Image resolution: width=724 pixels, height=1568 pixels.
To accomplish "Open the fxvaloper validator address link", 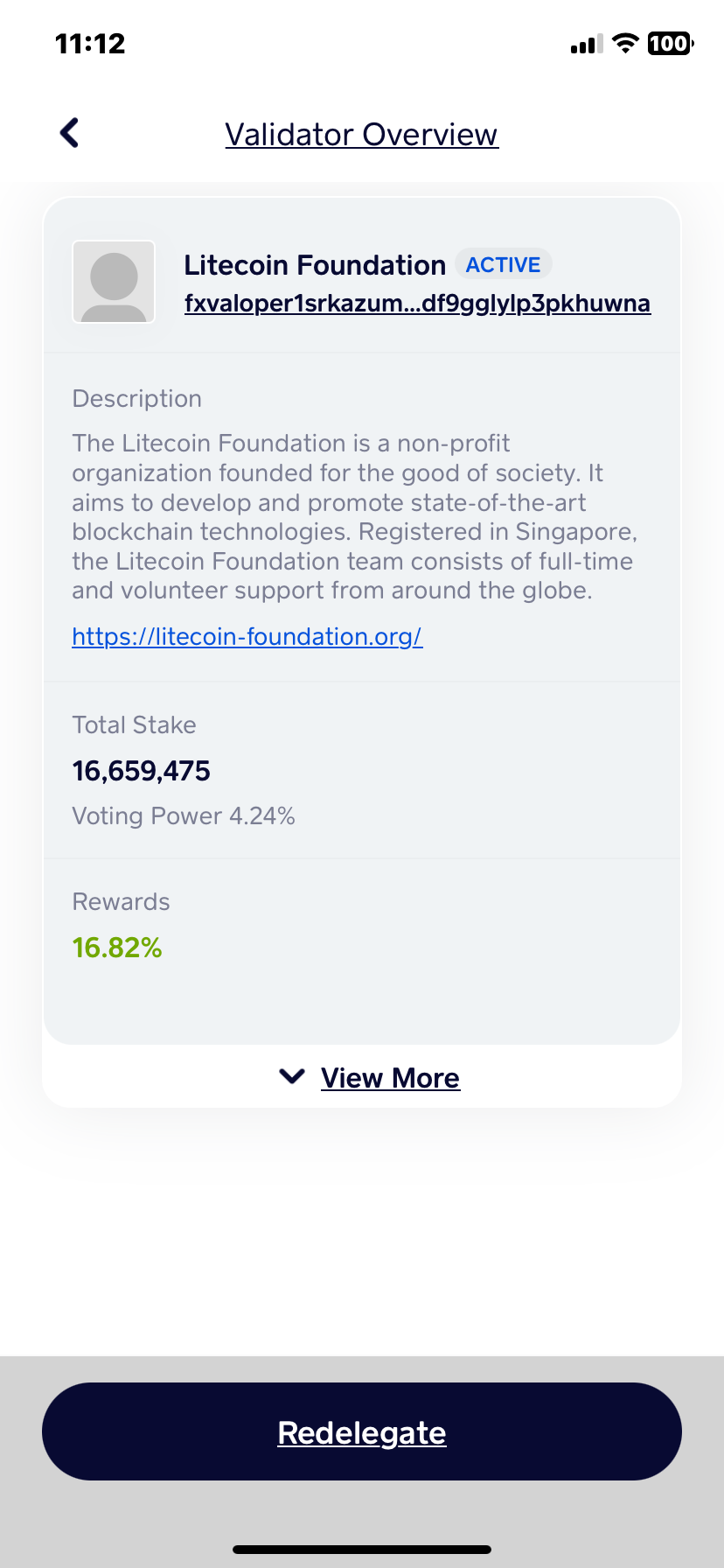I will [x=417, y=304].
